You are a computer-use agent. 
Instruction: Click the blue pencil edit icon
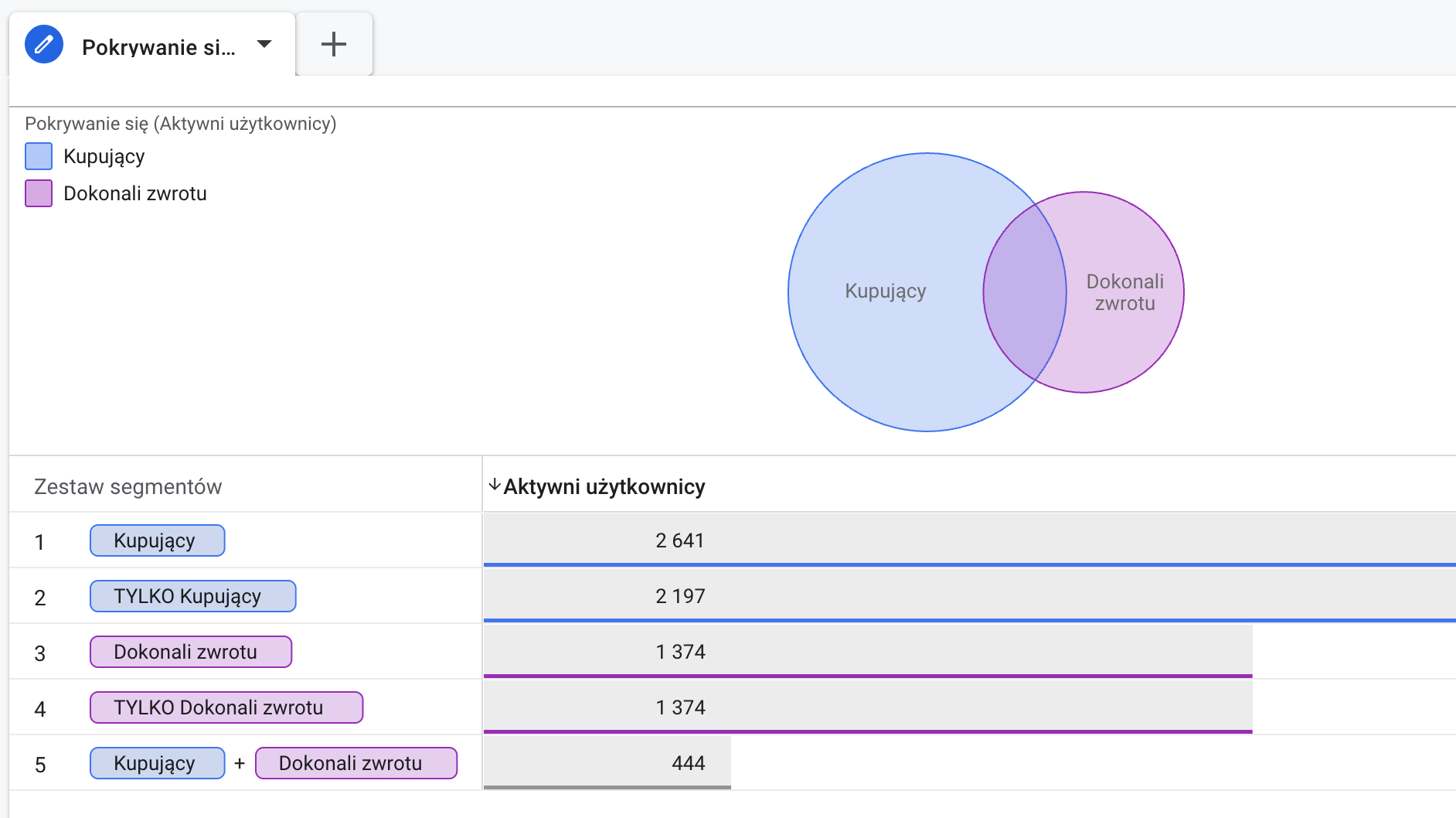coord(44,45)
